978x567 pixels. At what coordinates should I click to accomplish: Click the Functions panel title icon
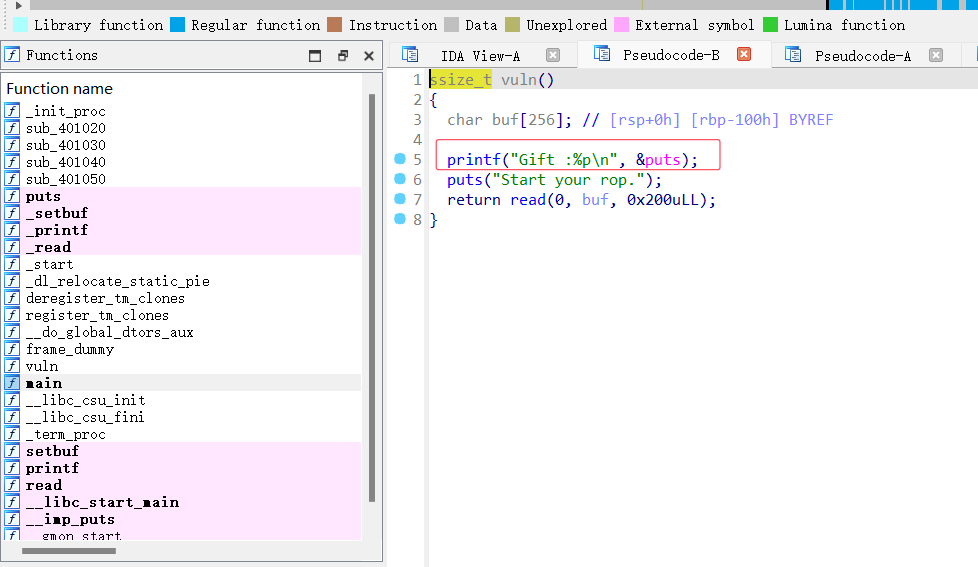[x=12, y=55]
